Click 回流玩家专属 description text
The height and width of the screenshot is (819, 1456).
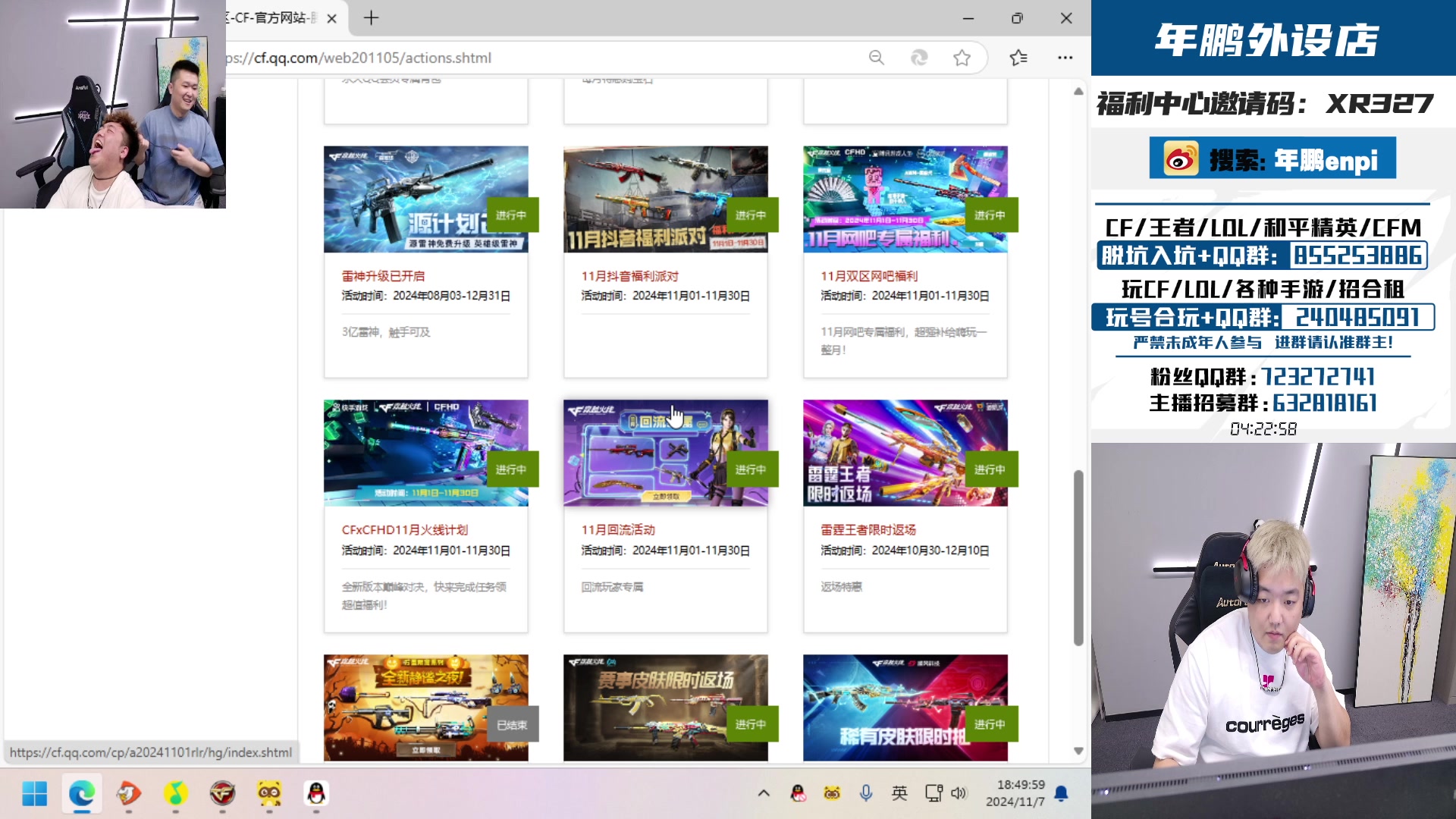tap(612, 587)
